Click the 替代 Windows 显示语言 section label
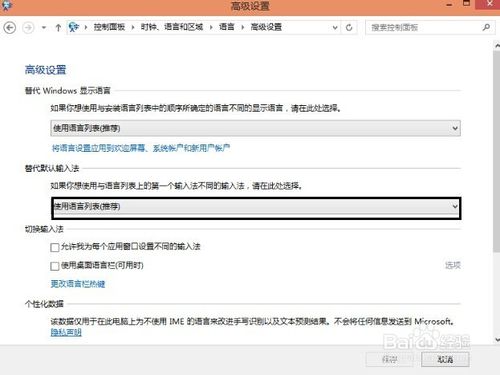This screenshot has height=375, width=500. coord(68,90)
